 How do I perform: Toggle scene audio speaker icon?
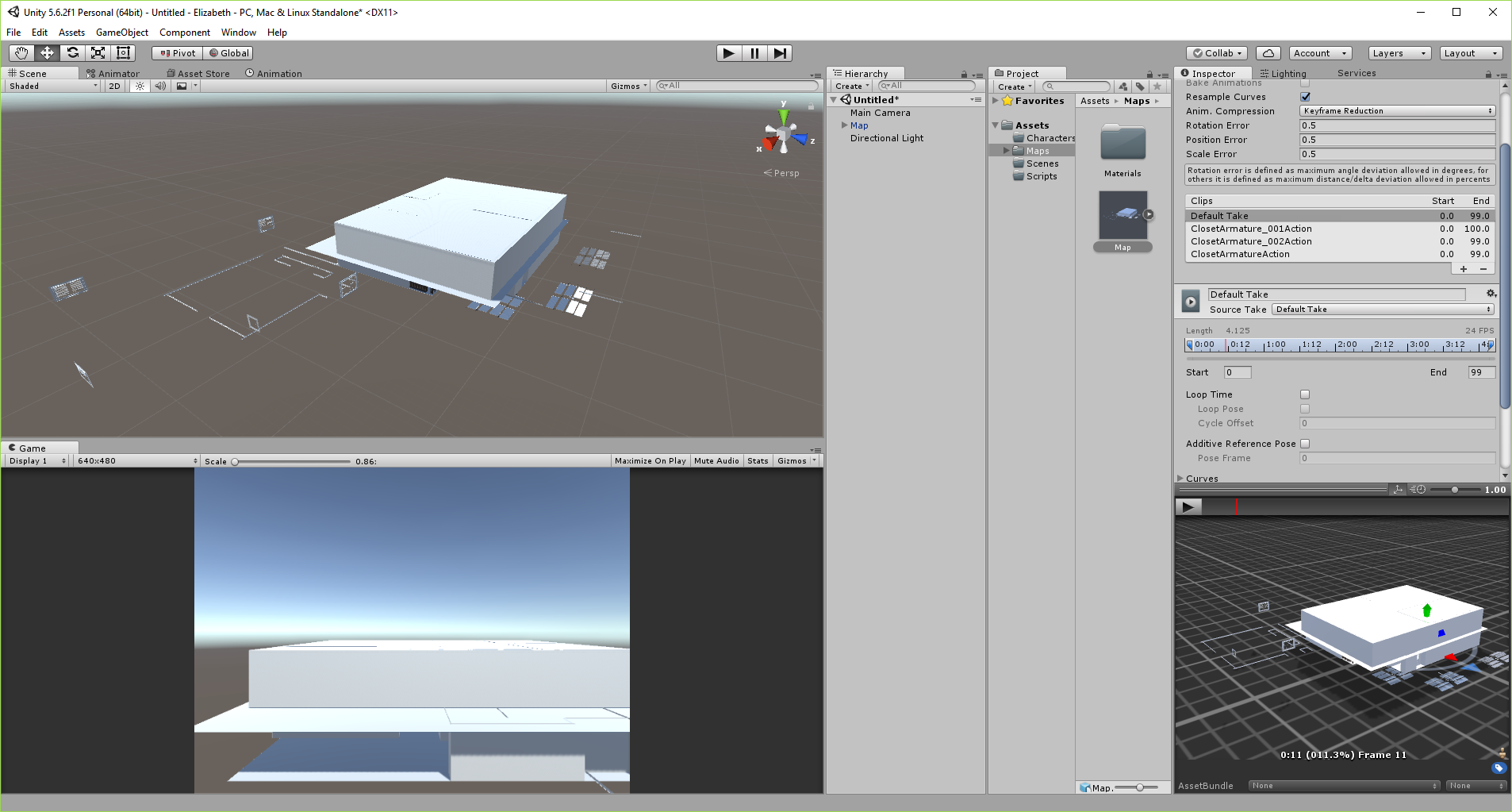click(160, 86)
